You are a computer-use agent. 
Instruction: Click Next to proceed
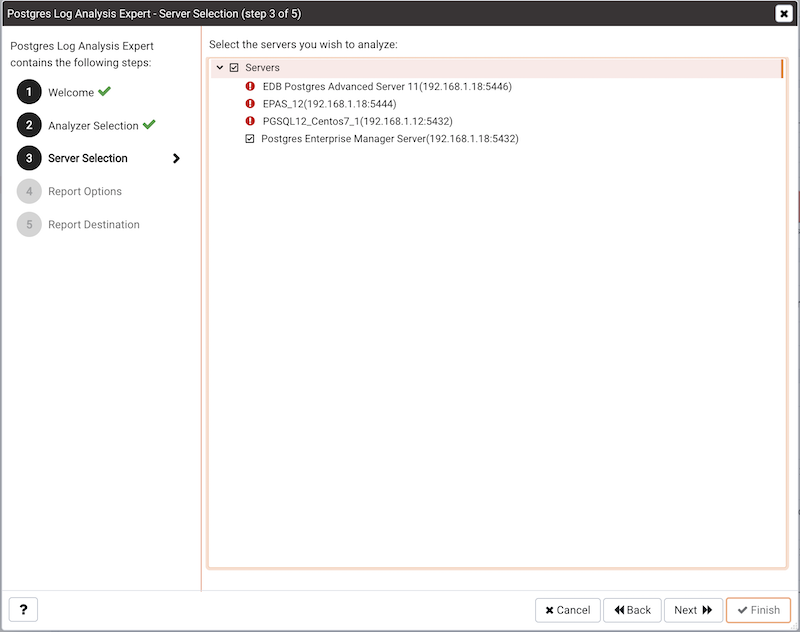(693, 610)
